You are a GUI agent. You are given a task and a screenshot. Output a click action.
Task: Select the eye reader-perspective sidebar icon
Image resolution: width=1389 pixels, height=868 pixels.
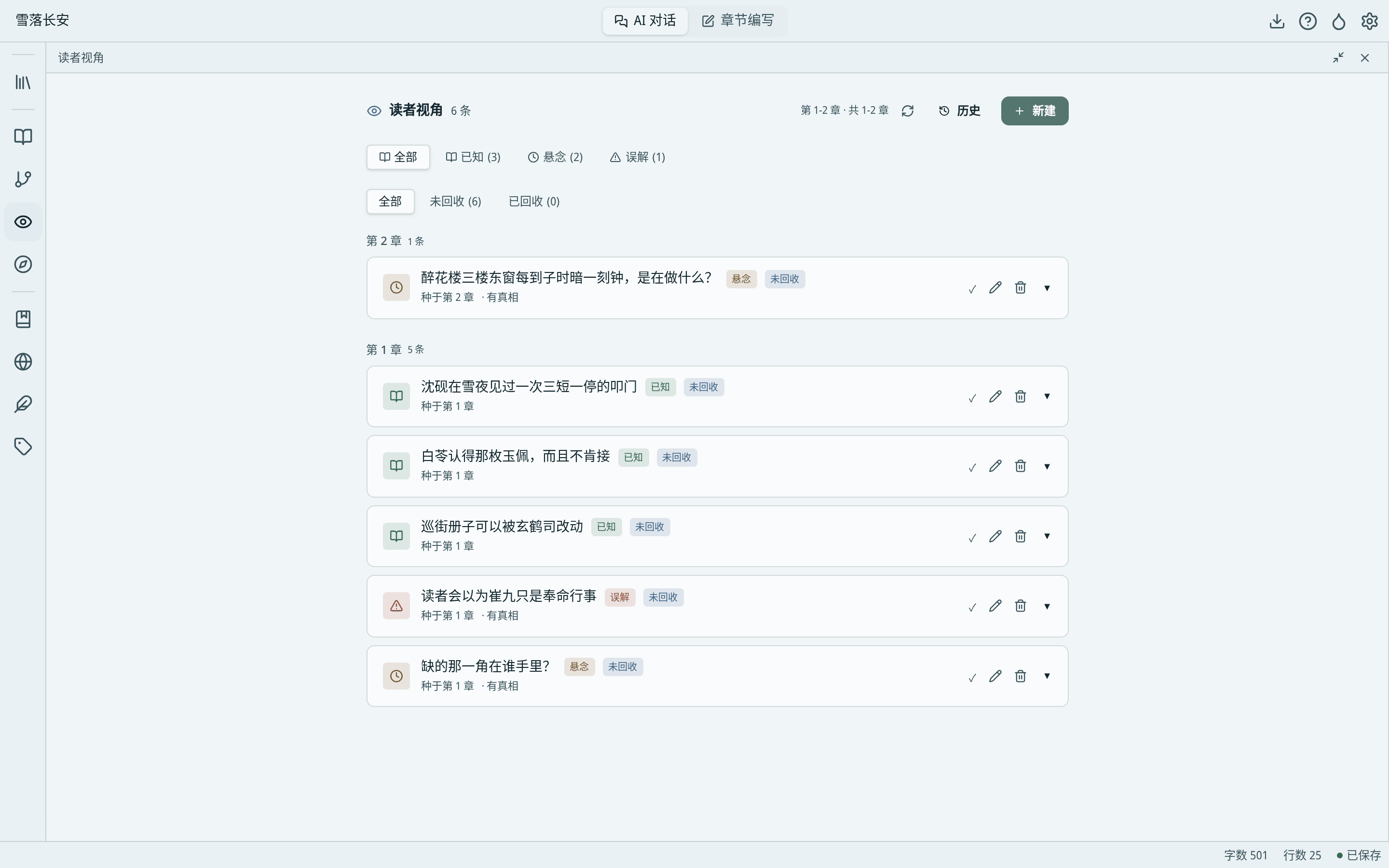coord(23,222)
